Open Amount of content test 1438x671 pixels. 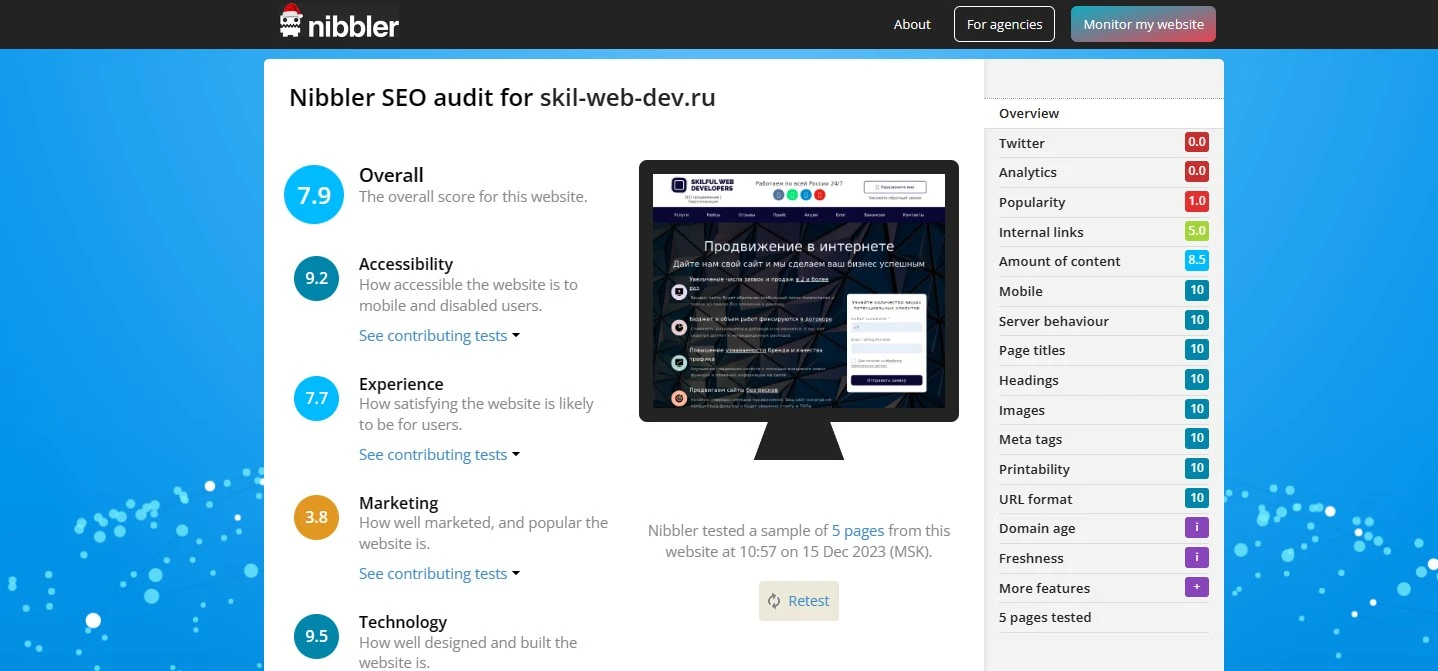(x=1104, y=261)
